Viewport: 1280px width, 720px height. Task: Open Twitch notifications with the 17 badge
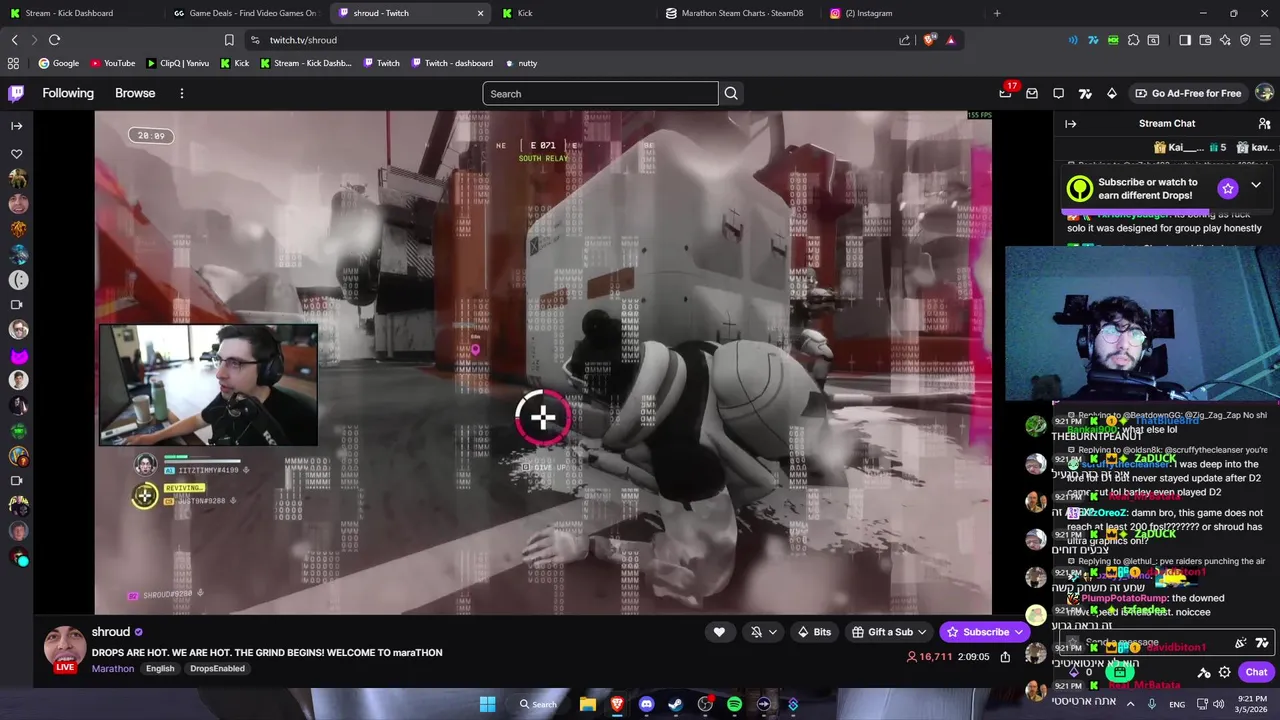pos(1006,92)
